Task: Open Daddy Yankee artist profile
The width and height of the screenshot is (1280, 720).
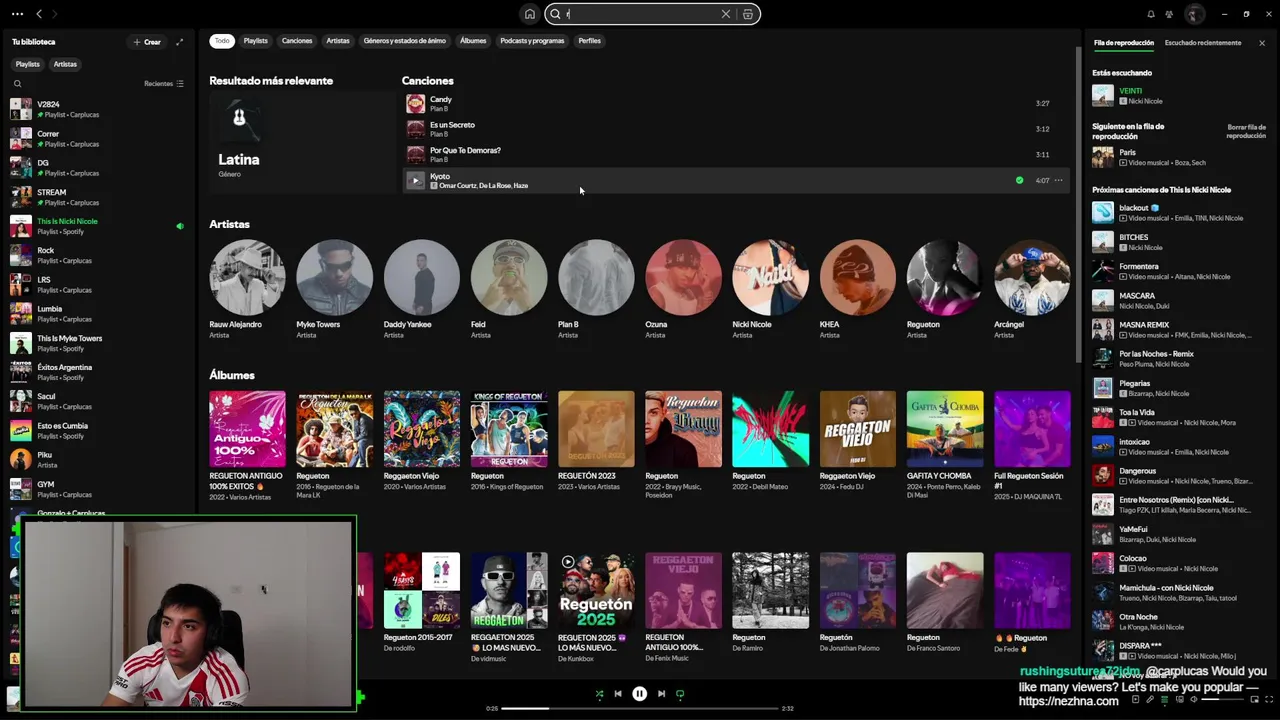Action: (421, 290)
